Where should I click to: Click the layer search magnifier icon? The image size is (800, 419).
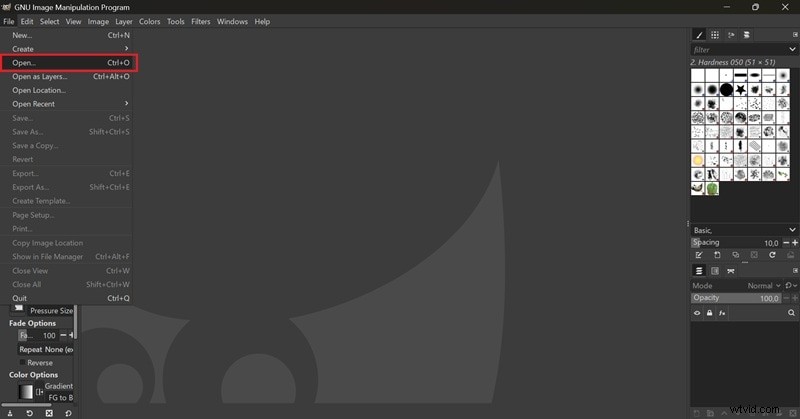point(790,313)
